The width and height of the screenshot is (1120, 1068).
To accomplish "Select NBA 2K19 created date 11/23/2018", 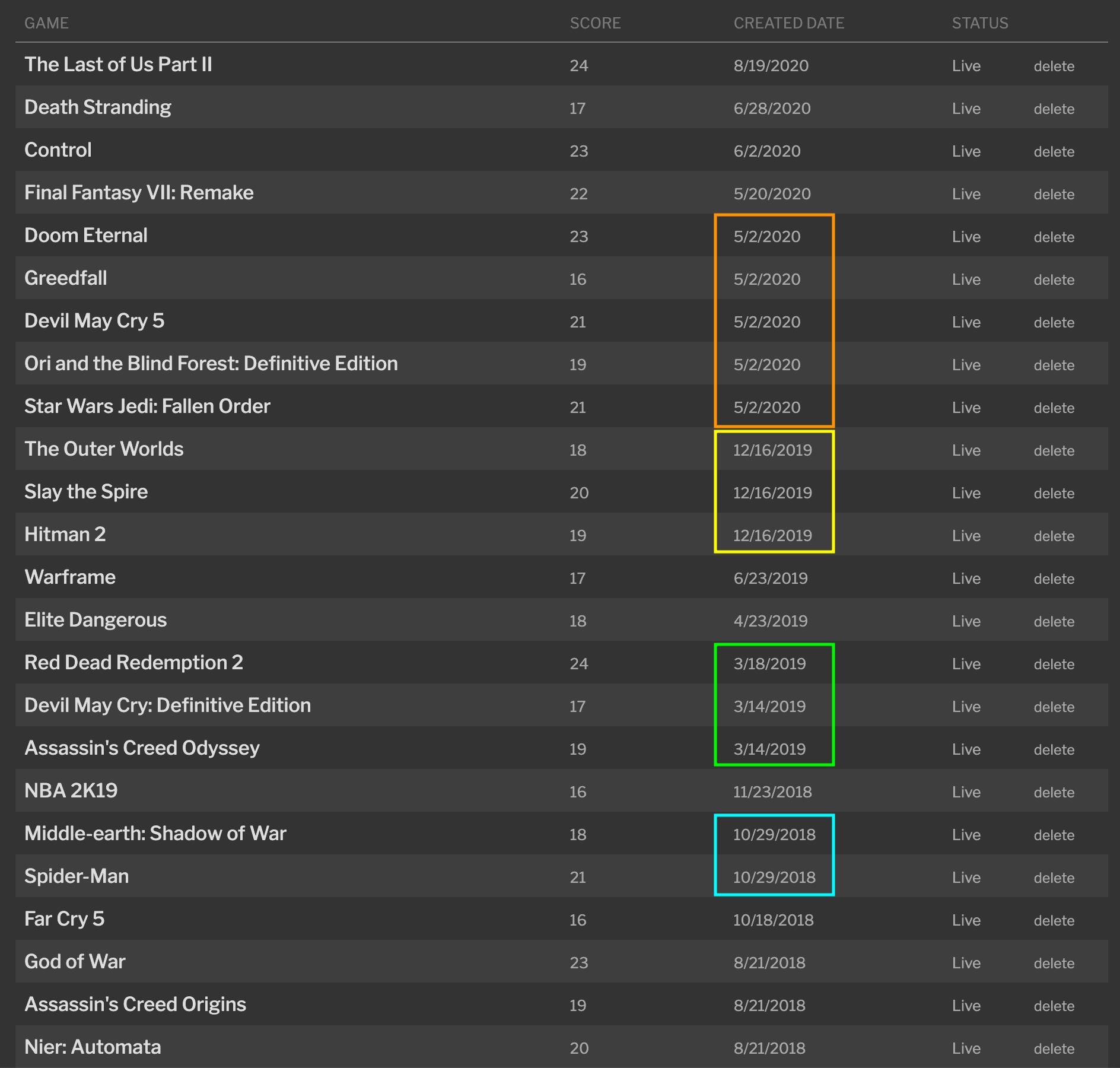I will 772,792.
